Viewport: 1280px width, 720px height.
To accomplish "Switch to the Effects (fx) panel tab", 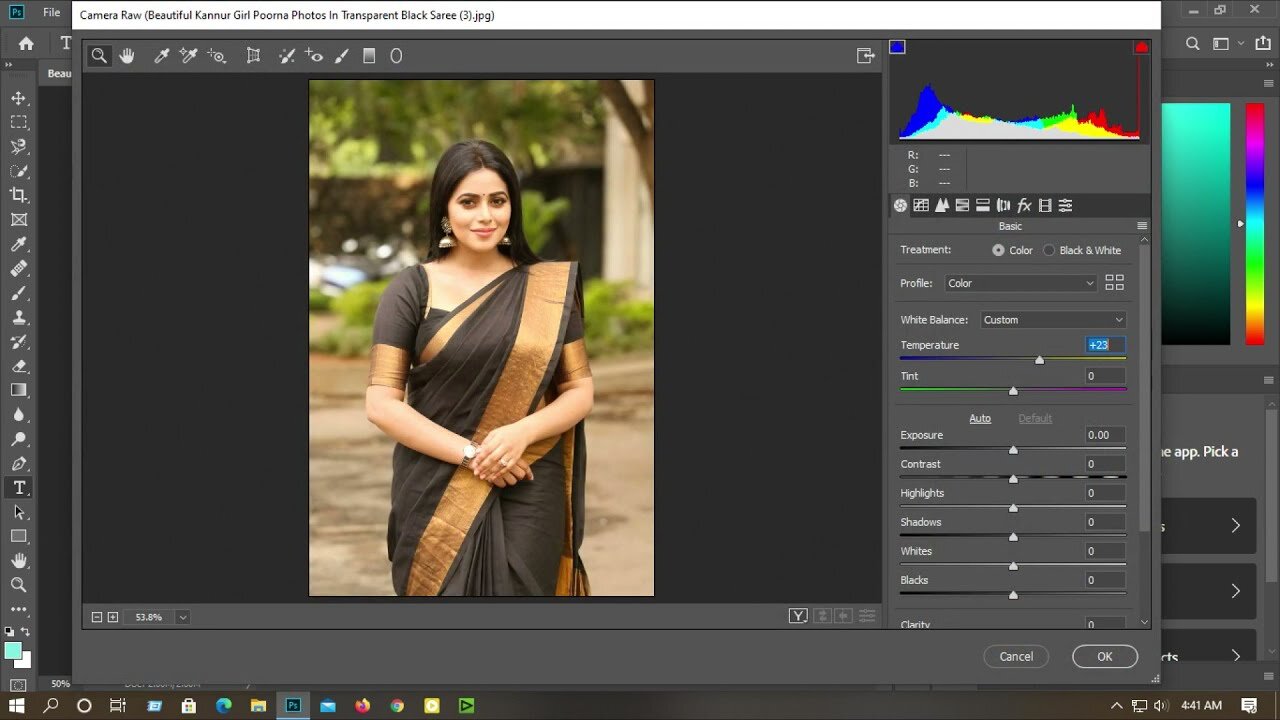I will (1024, 205).
